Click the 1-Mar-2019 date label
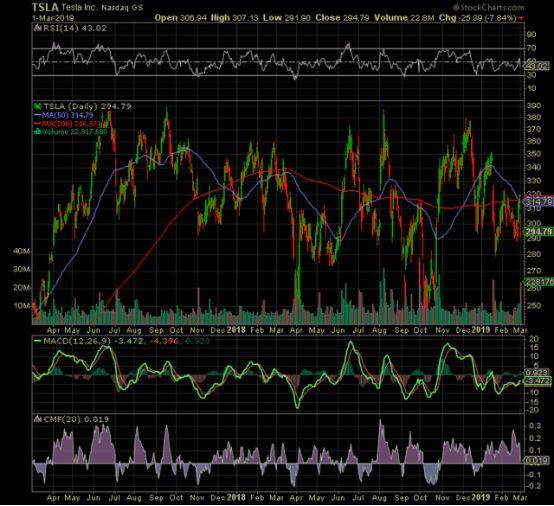The image size is (554, 506). pos(53,18)
